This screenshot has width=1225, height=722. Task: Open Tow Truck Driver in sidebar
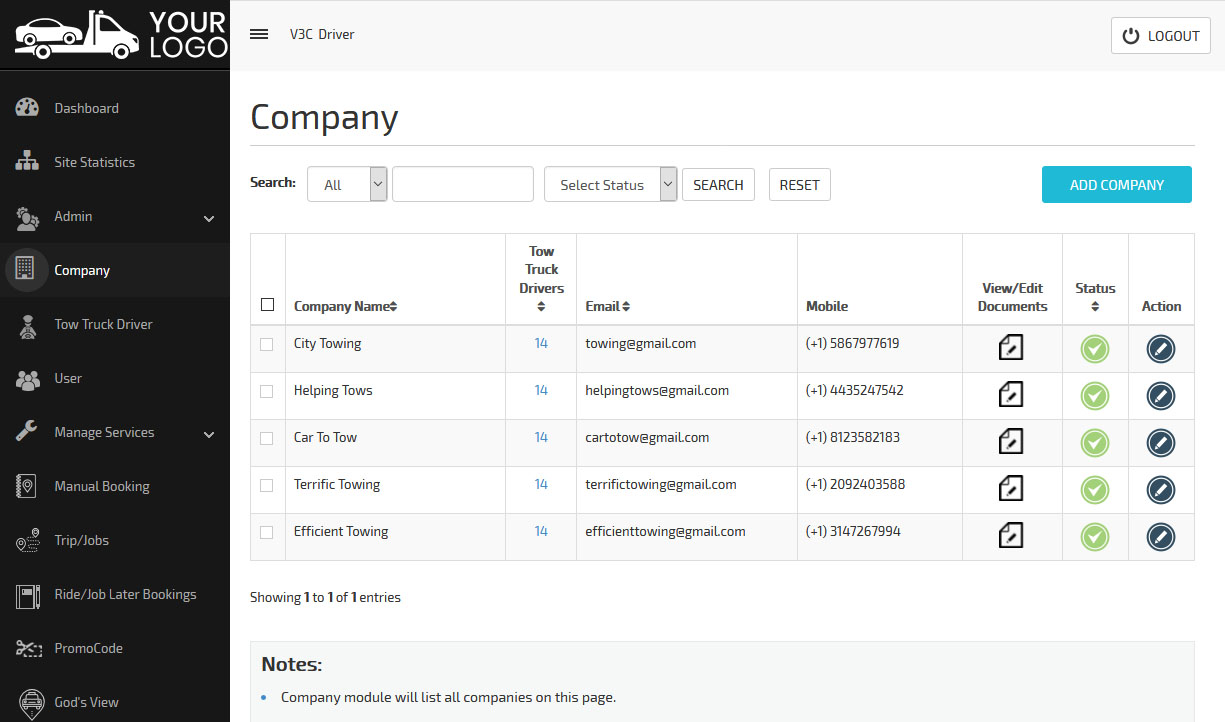(x=103, y=325)
